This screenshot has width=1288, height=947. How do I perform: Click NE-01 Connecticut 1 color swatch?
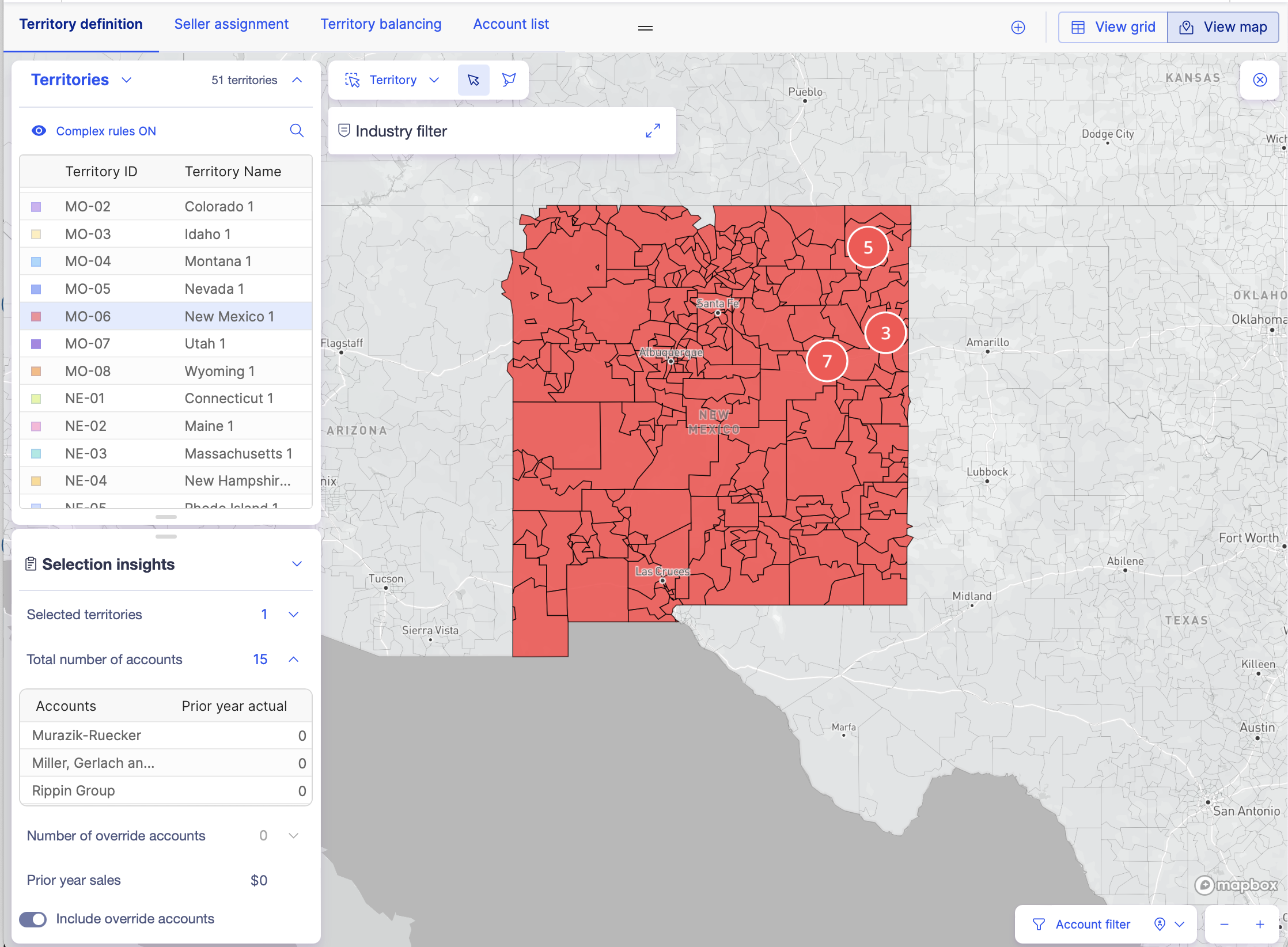(x=36, y=399)
